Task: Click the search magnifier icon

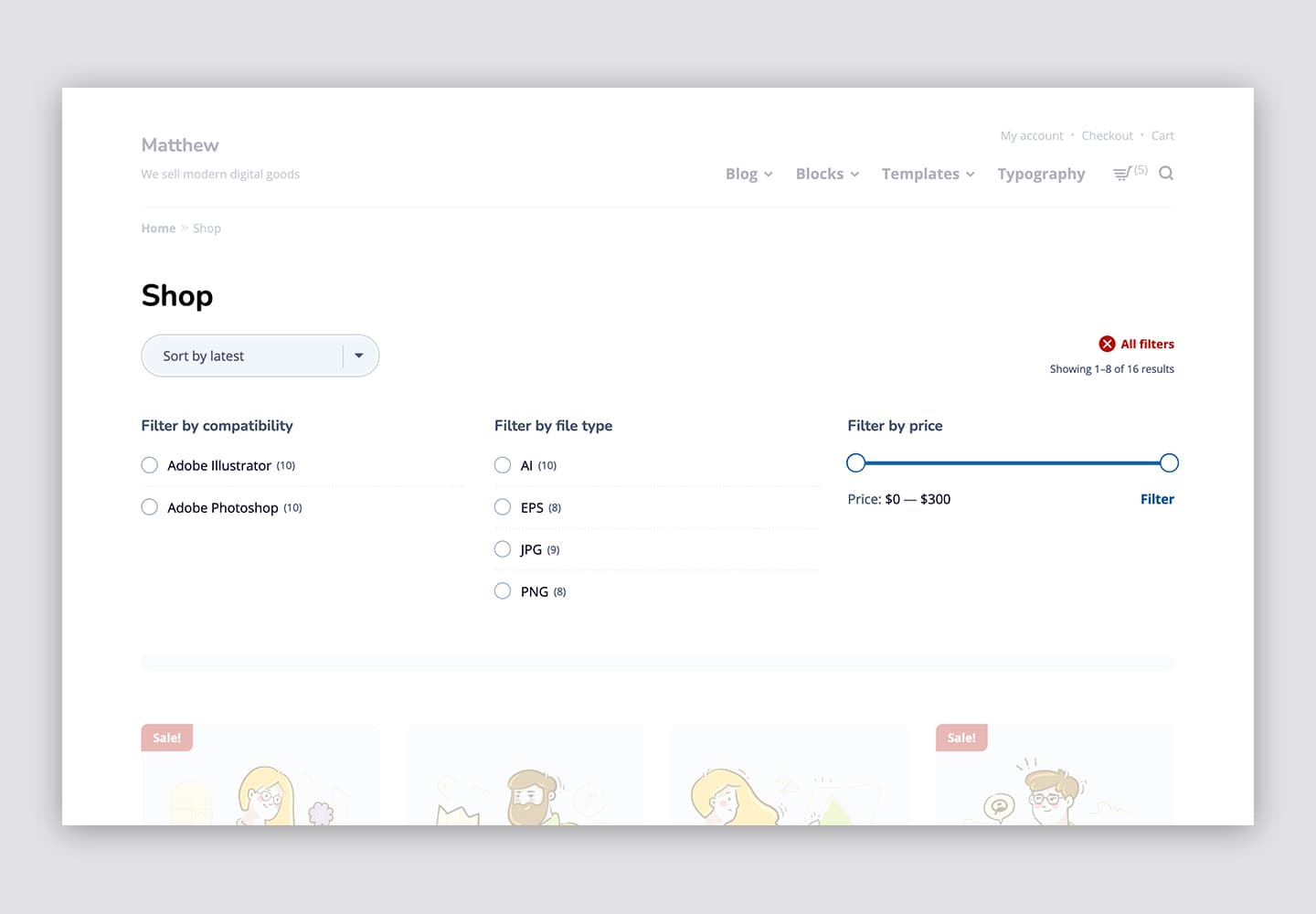Action: point(1166,173)
